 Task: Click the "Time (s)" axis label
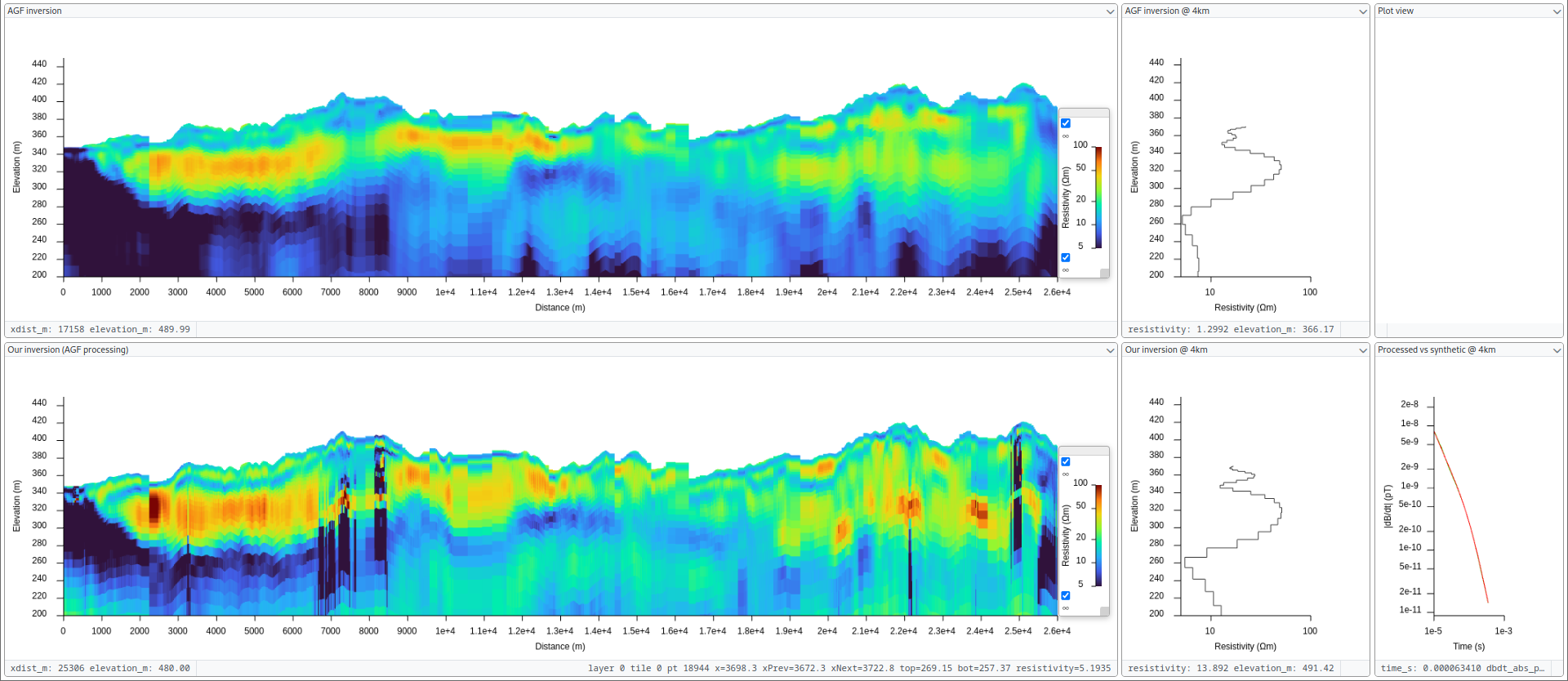1469,647
